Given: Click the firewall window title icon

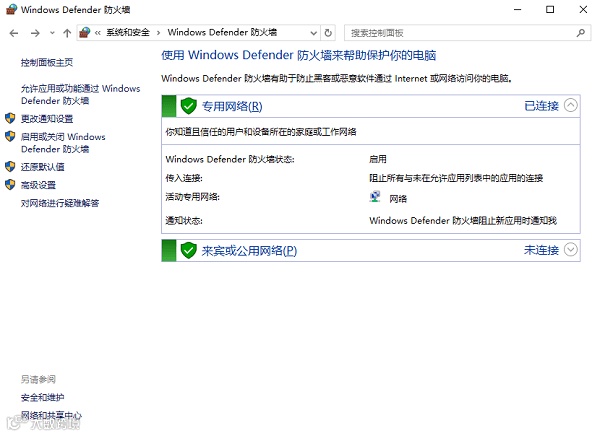Looking at the screenshot, I should click(x=11, y=9).
